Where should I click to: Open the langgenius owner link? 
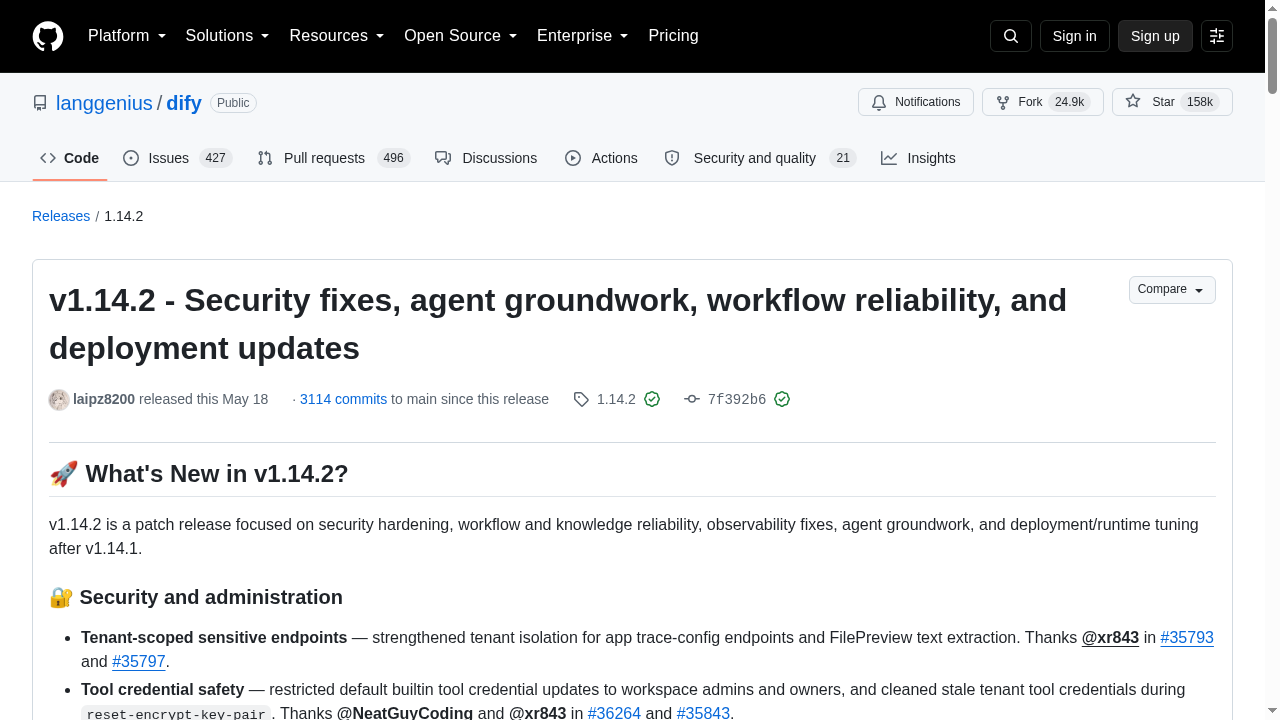[x=104, y=103]
